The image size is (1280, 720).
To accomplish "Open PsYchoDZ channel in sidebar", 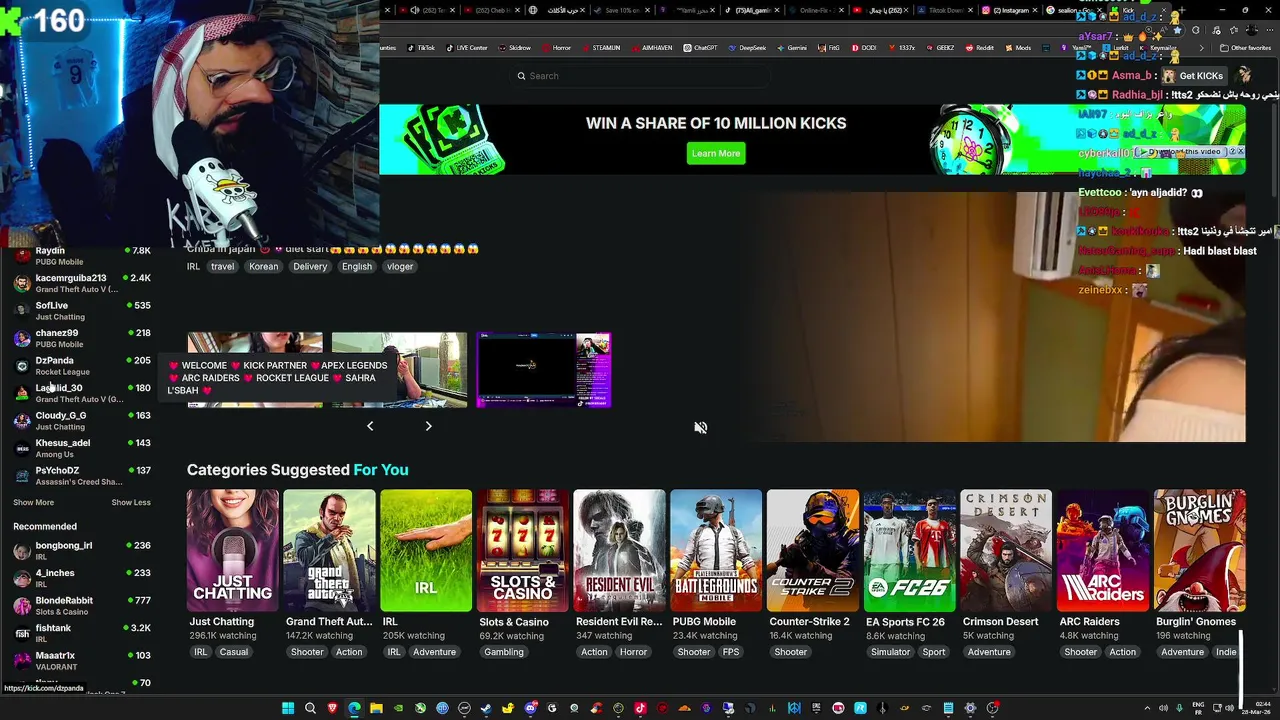I will point(82,476).
